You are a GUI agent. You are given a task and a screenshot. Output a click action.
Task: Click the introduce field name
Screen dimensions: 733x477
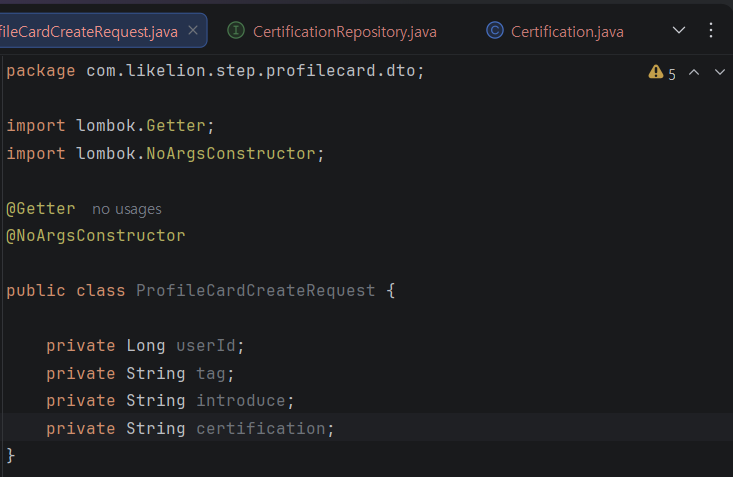(x=241, y=401)
